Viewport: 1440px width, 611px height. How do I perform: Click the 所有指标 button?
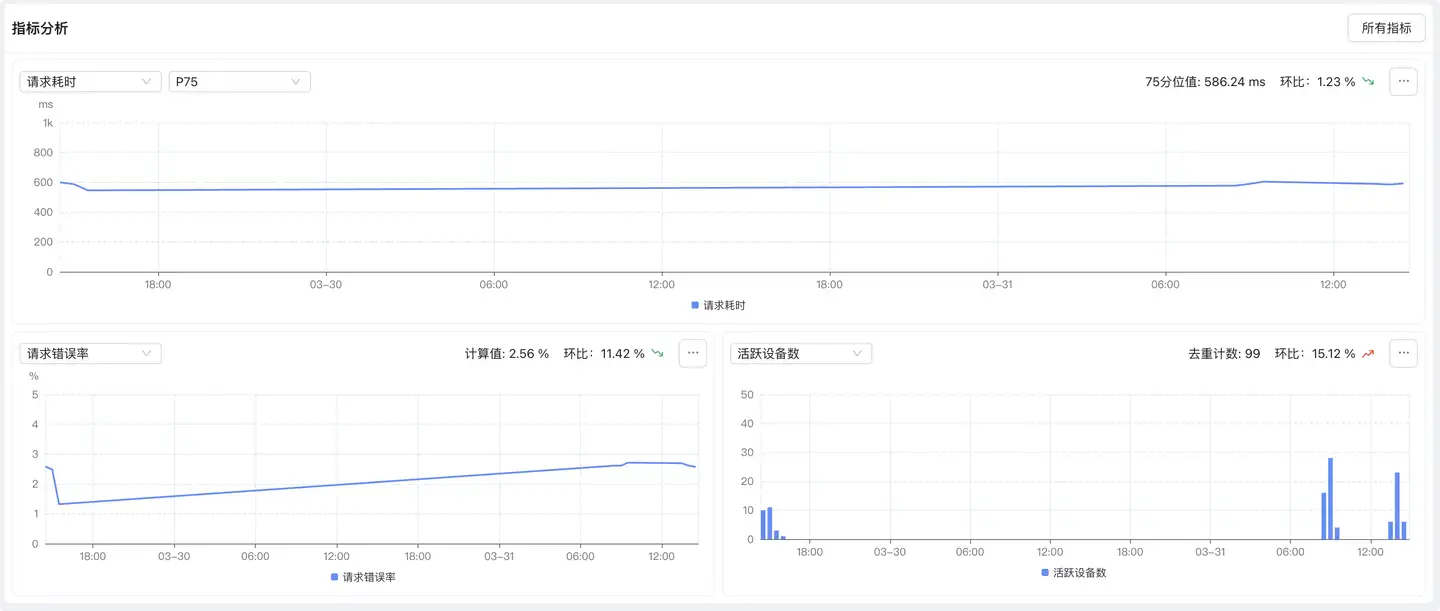(x=1386, y=28)
